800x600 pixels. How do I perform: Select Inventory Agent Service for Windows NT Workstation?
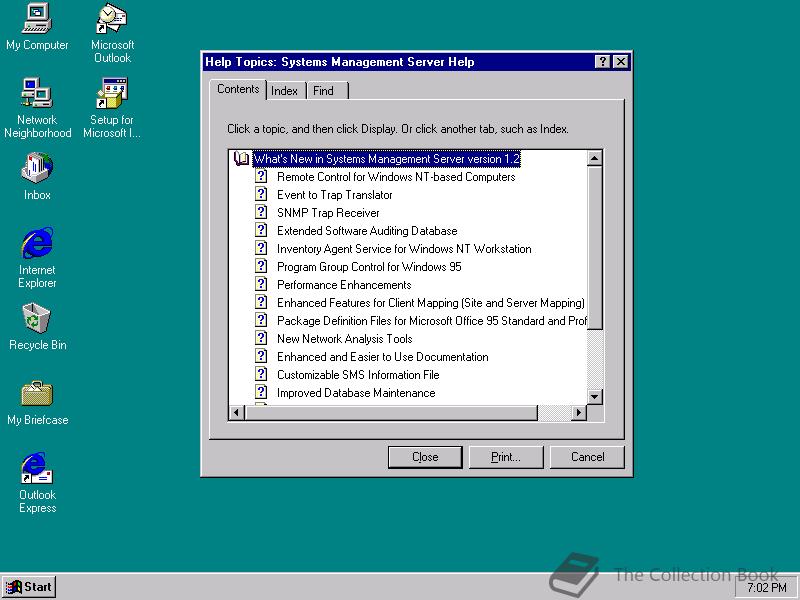pos(404,249)
